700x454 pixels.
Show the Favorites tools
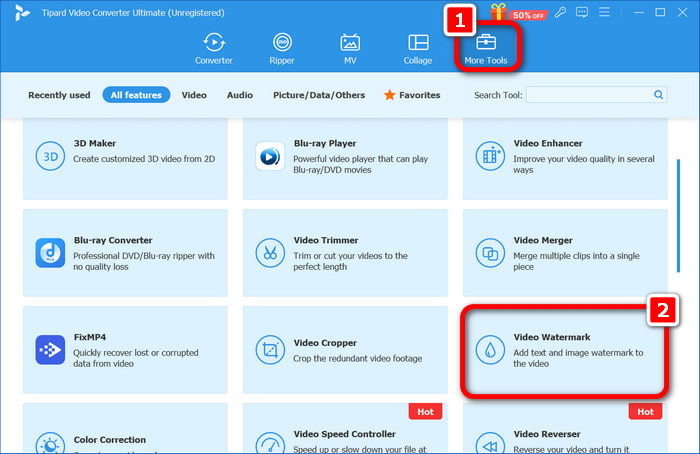pos(412,95)
